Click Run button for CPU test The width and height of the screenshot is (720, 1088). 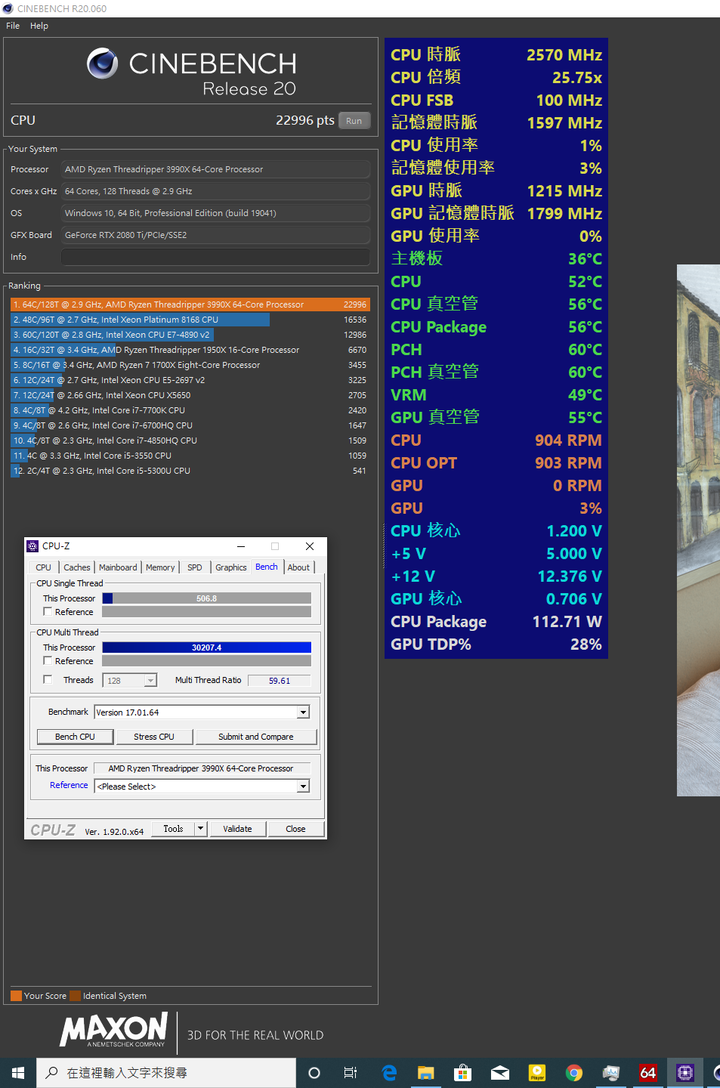click(354, 121)
